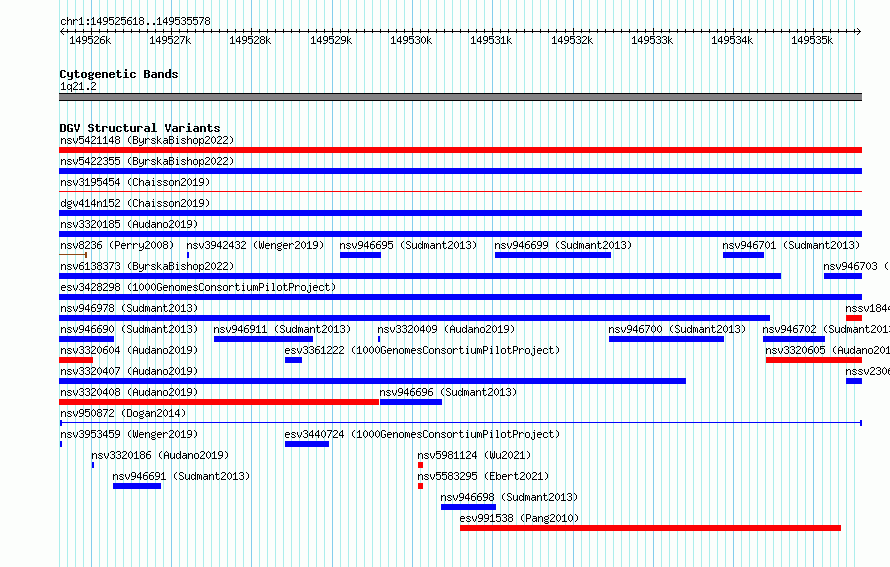The height and width of the screenshot is (567, 890).
Task: Click the blue bar under nsv946911
Action: (x=263, y=339)
